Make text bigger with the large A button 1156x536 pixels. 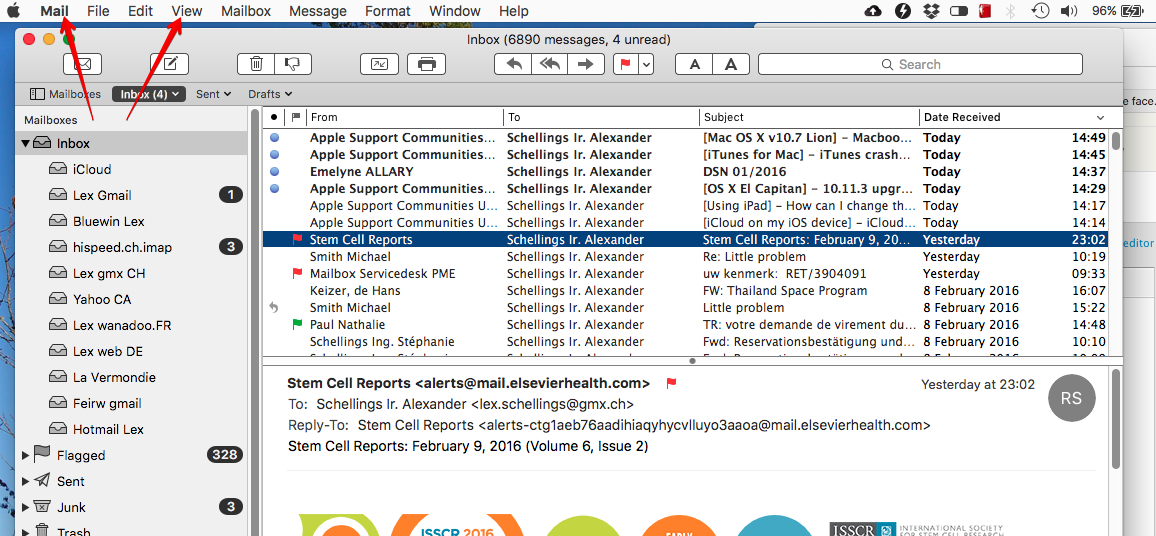click(731, 64)
